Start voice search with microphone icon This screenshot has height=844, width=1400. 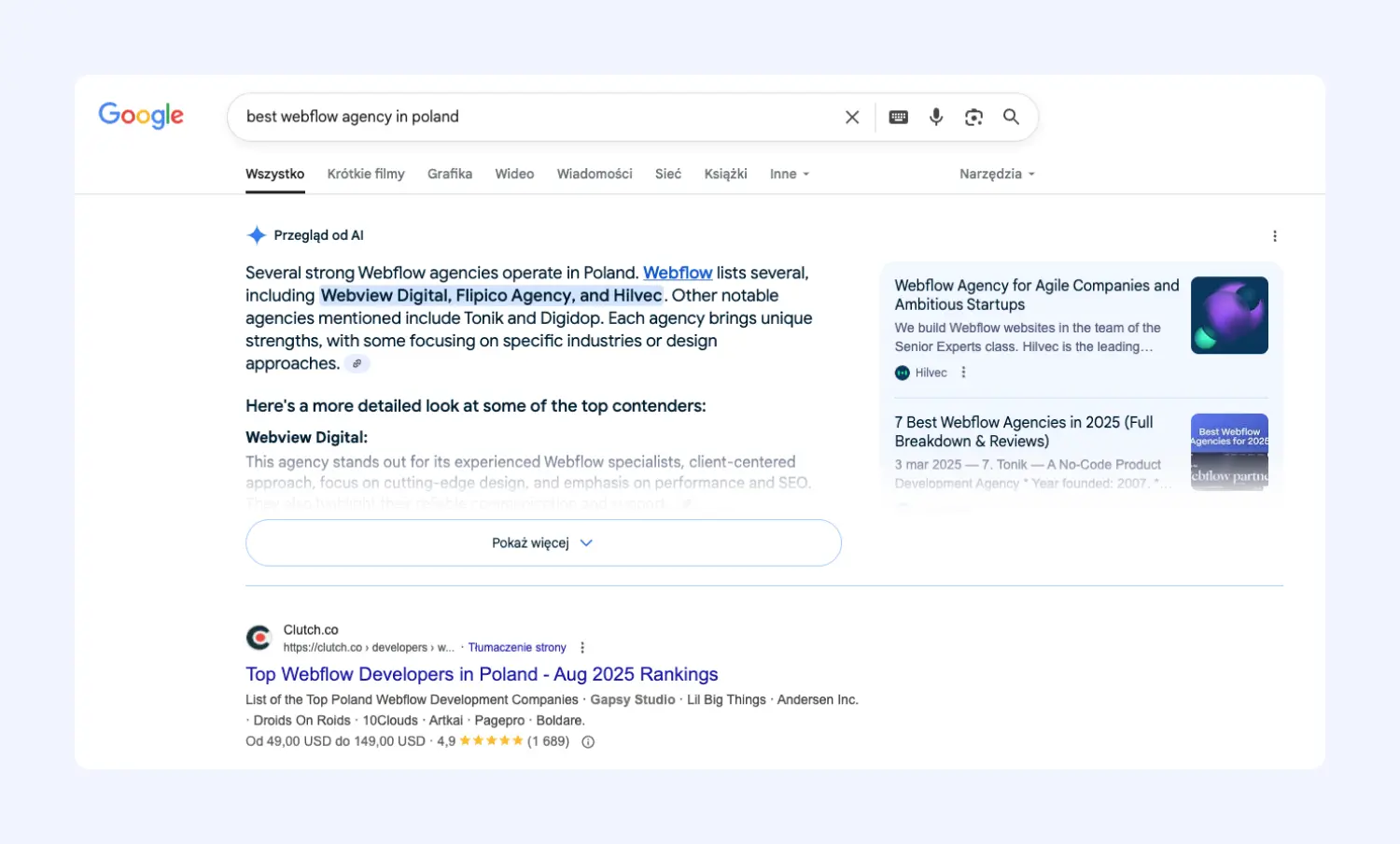[x=936, y=117]
